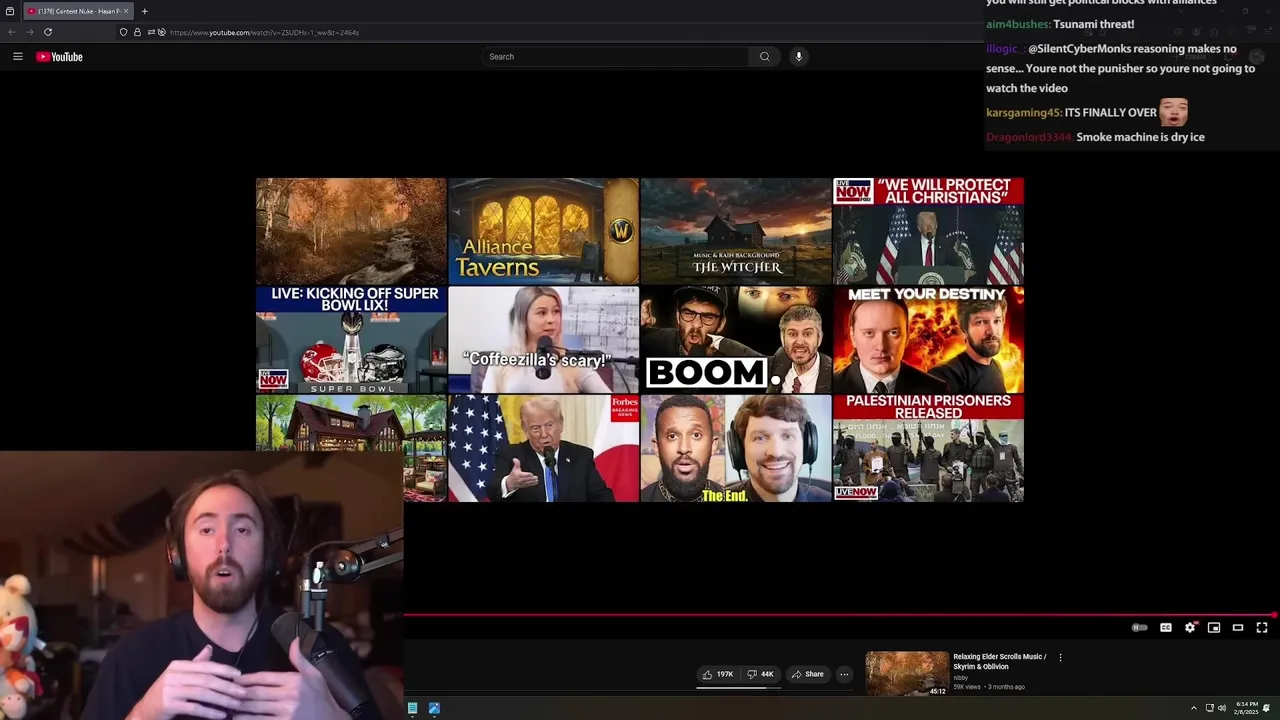Open 'Live: Kicking Off Super Bowl LIX' video
The width and height of the screenshot is (1280, 720).
click(x=351, y=339)
